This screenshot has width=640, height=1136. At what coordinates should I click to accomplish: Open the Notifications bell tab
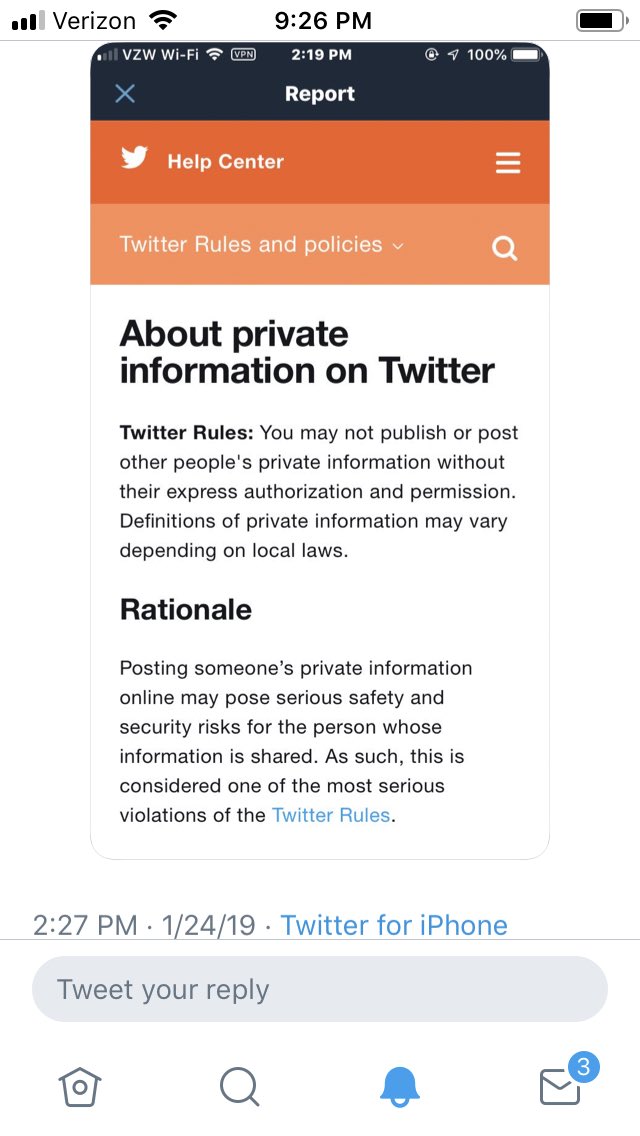point(400,1085)
